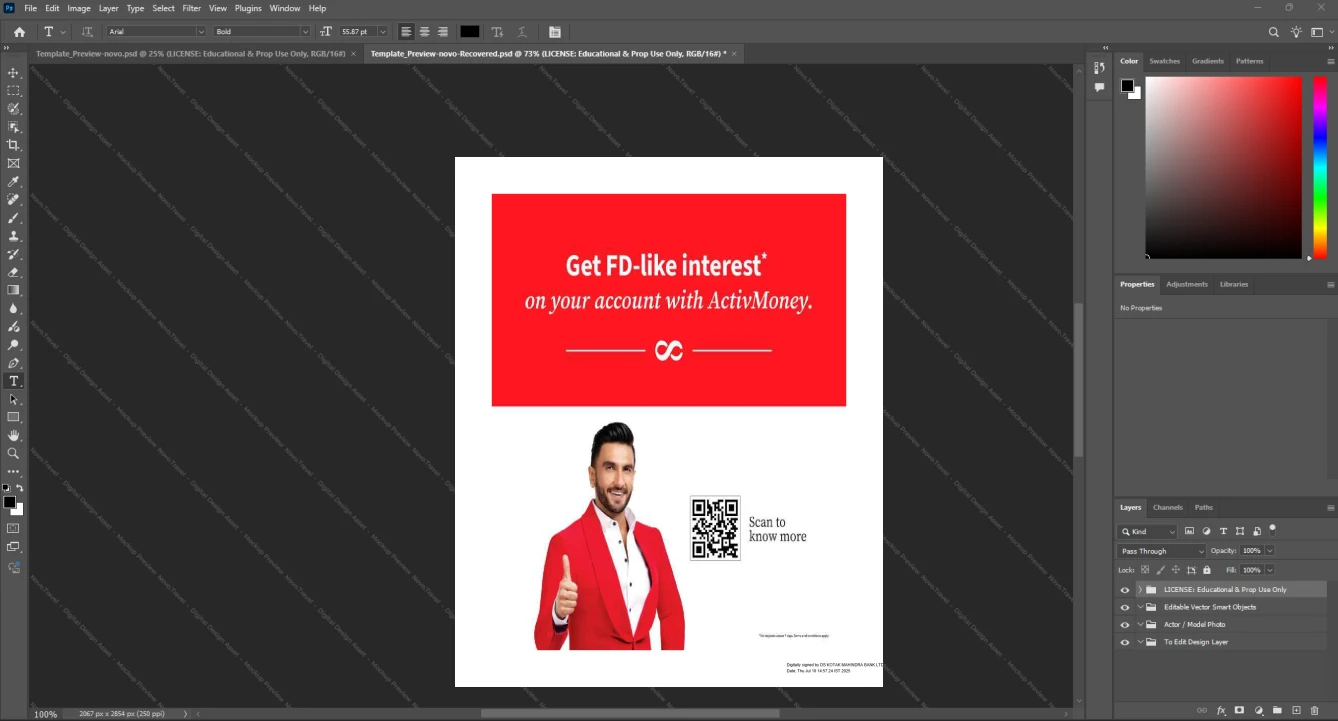Select the Spot Healing Brush tool

tap(13, 200)
